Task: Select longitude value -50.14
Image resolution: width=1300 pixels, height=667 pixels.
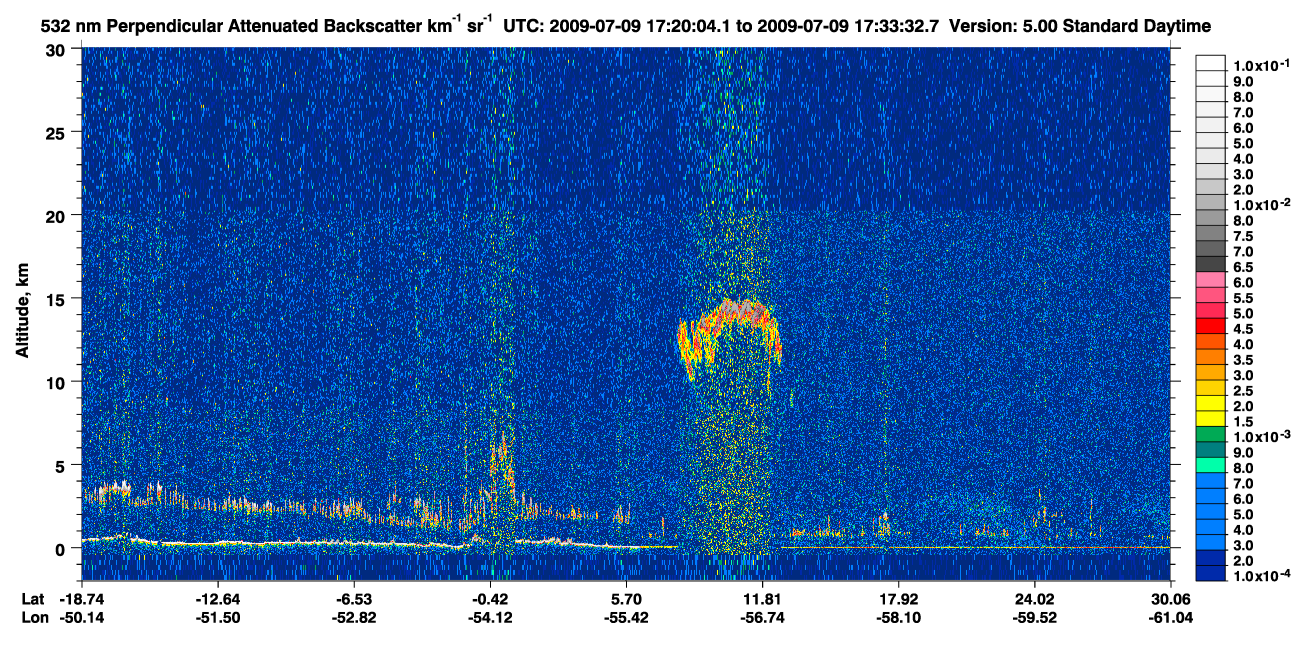Action: click(83, 617)
